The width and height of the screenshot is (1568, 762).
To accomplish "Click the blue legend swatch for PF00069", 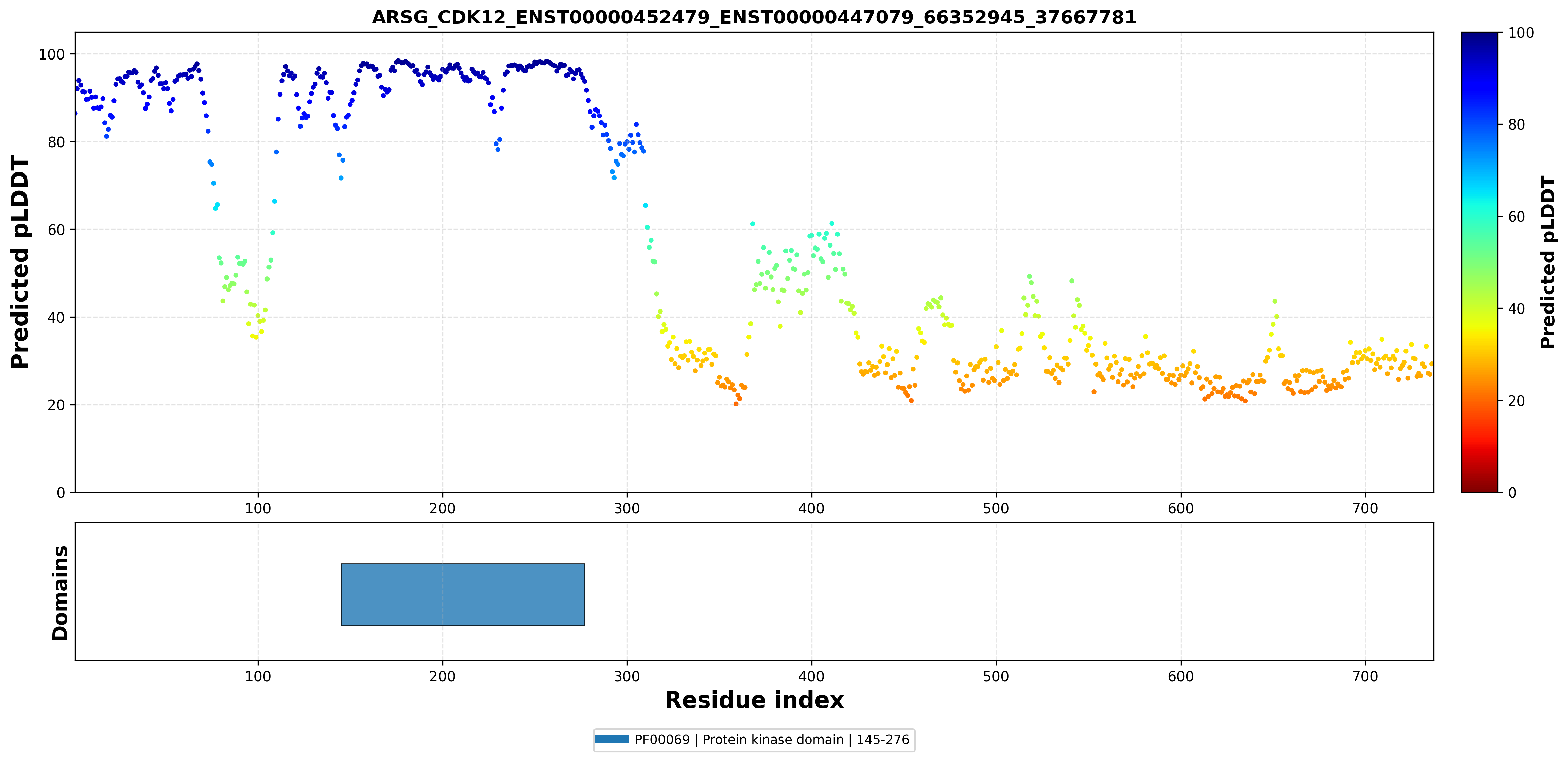I will pos(611,740).
